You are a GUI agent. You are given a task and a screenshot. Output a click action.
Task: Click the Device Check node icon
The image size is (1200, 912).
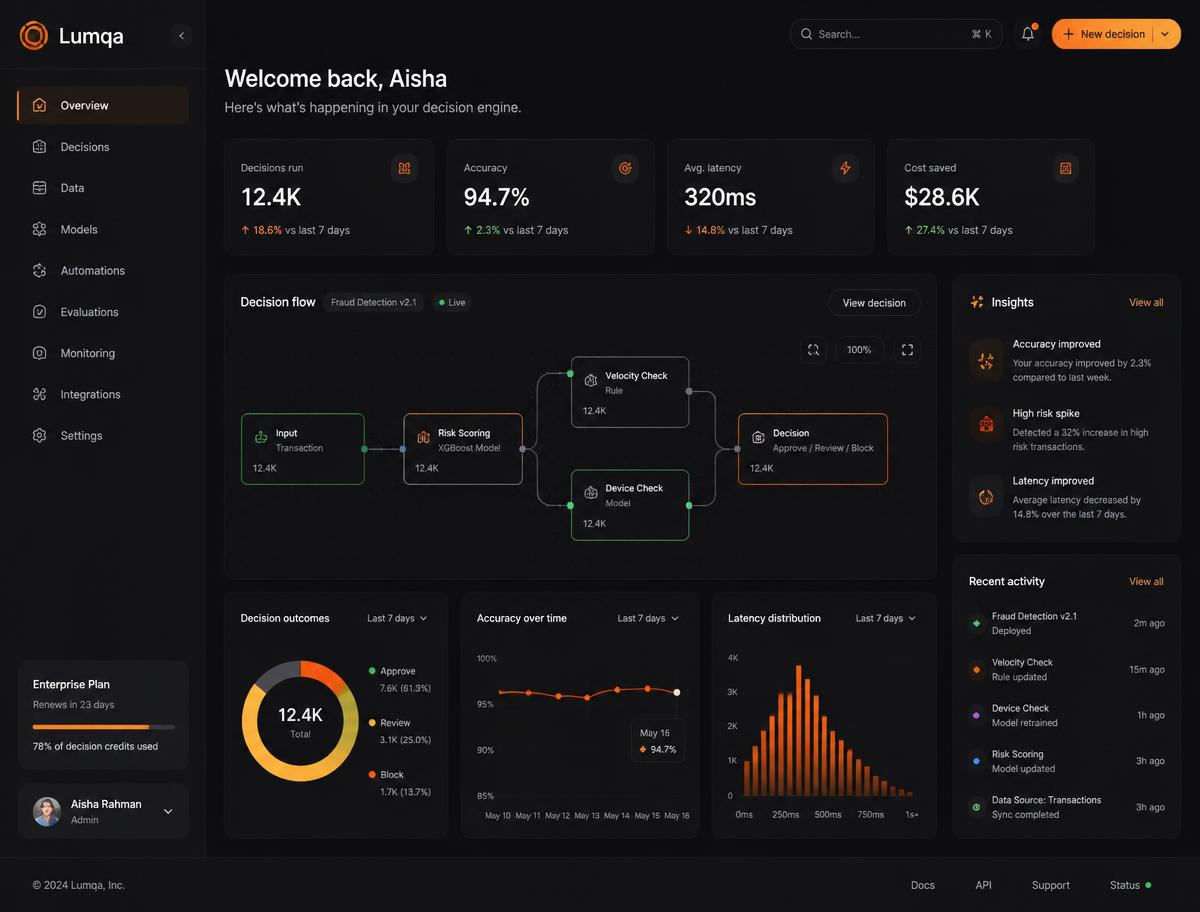tap(591, 493)
